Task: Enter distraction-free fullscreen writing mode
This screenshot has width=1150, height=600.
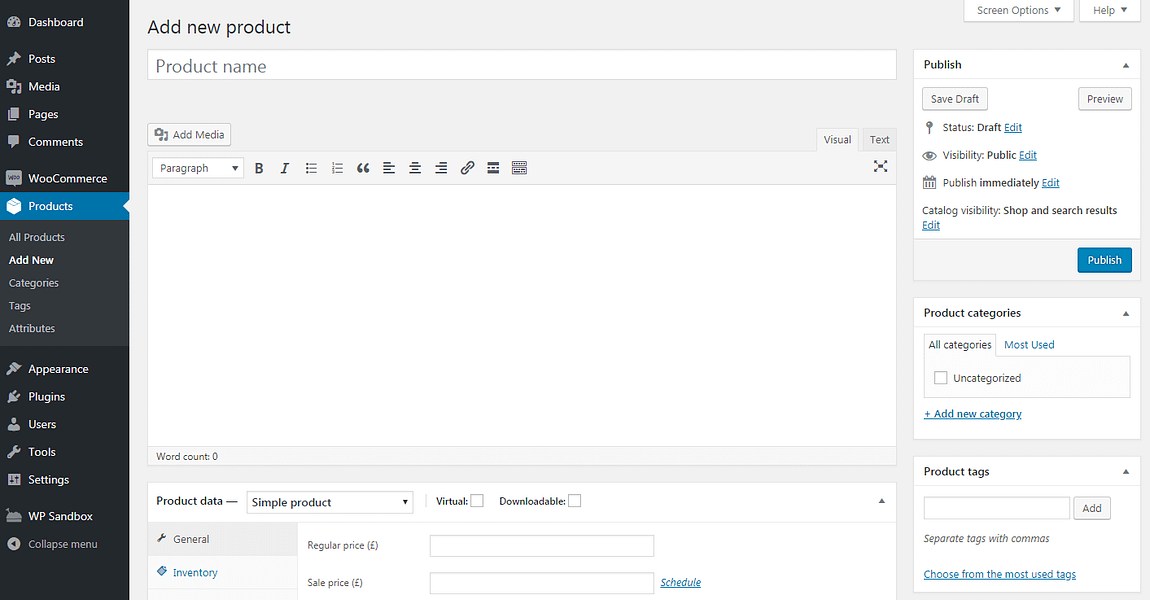Action: click(x=880, y=167)
